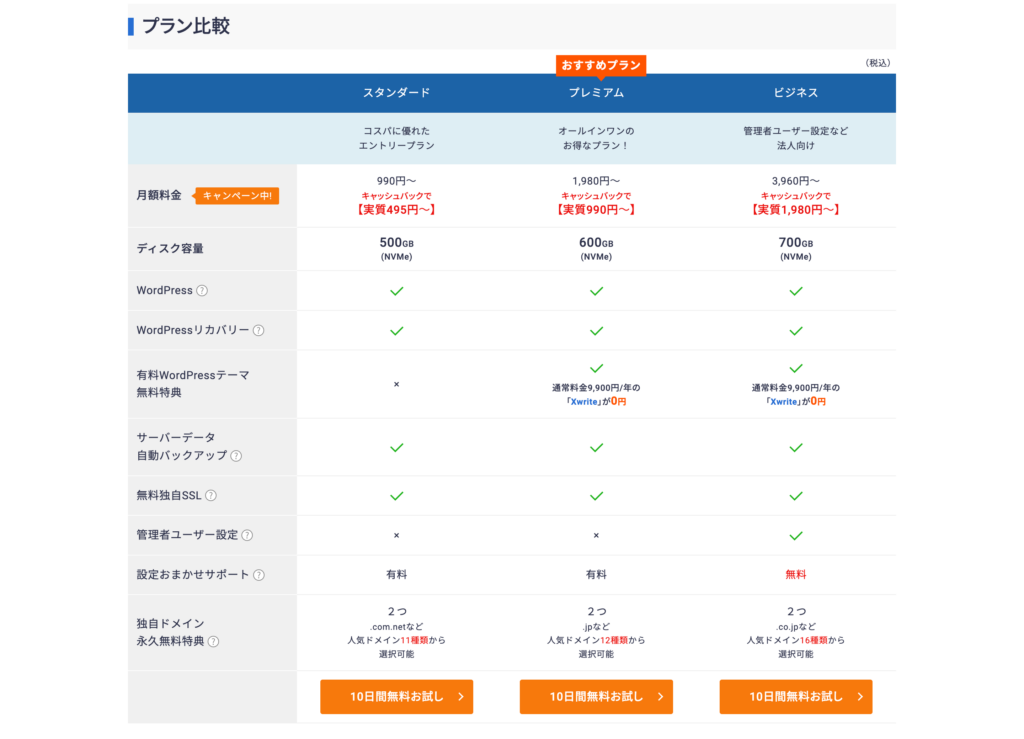This screenshot has width=1024, height=739.
Task: Click the WordPress checkmark in the プレミアム column
Action: [596, 291]
